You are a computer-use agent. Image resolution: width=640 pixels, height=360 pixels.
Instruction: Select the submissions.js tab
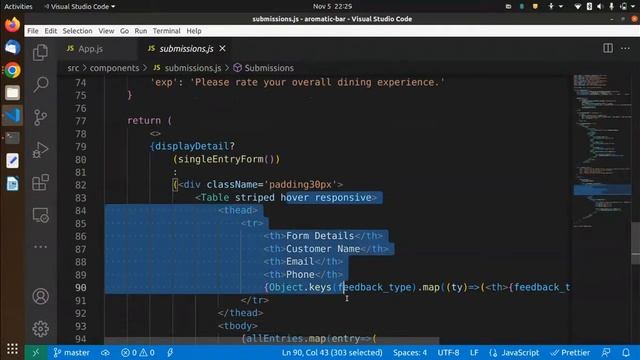[186, 49]
